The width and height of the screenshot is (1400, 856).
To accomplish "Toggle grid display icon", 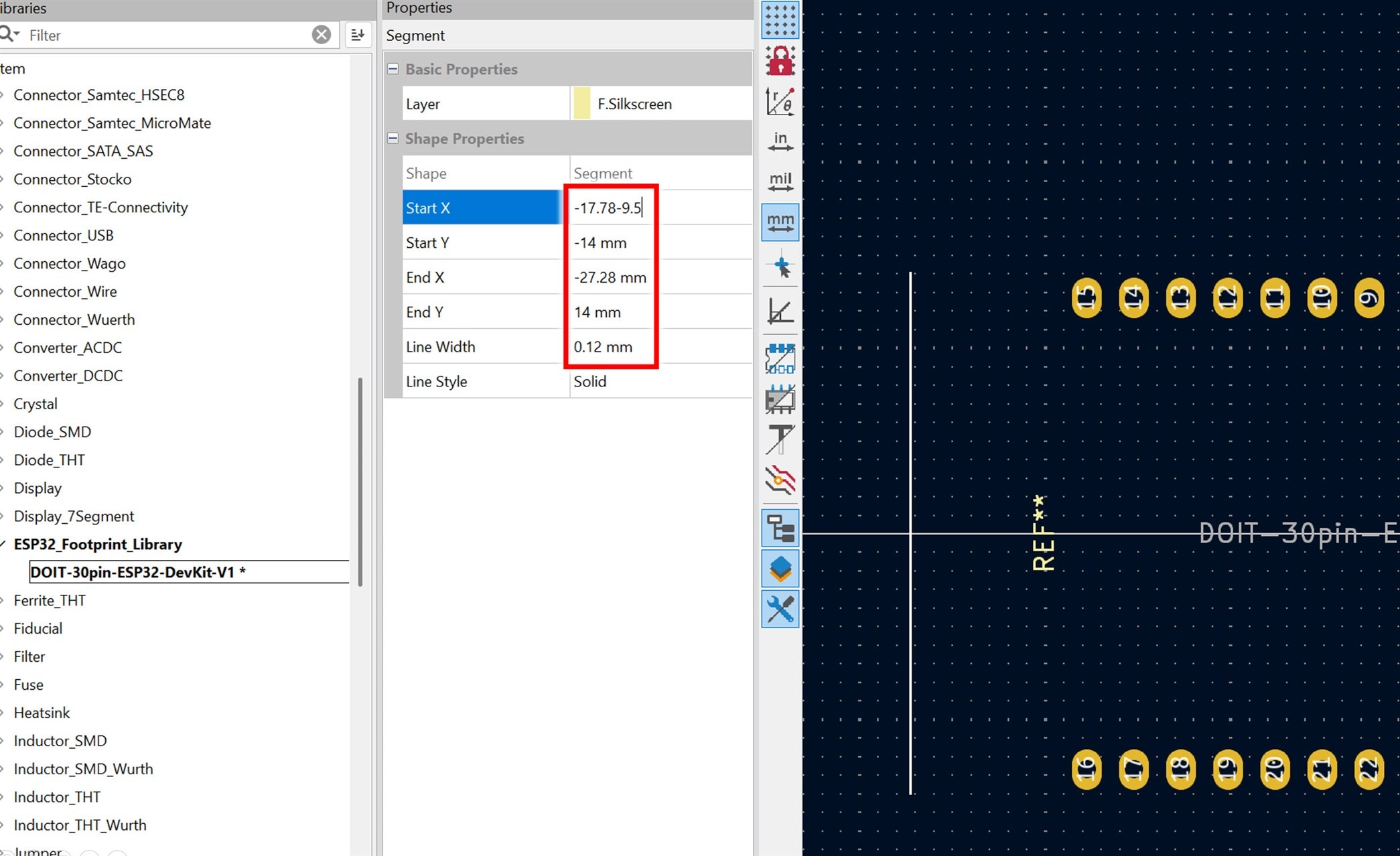I will click(780, 20).
